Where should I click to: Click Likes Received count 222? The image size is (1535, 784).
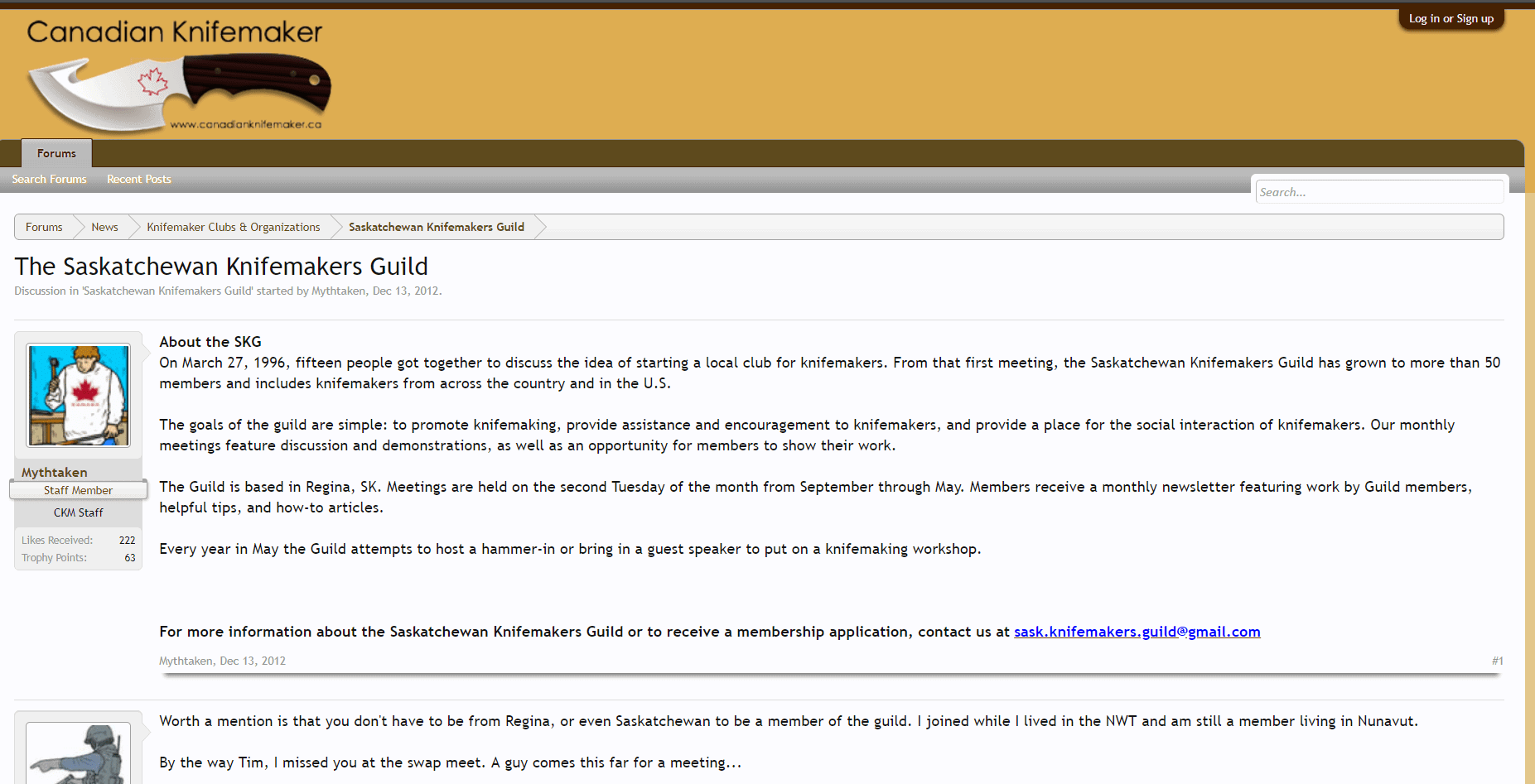(x=127, y=540)
